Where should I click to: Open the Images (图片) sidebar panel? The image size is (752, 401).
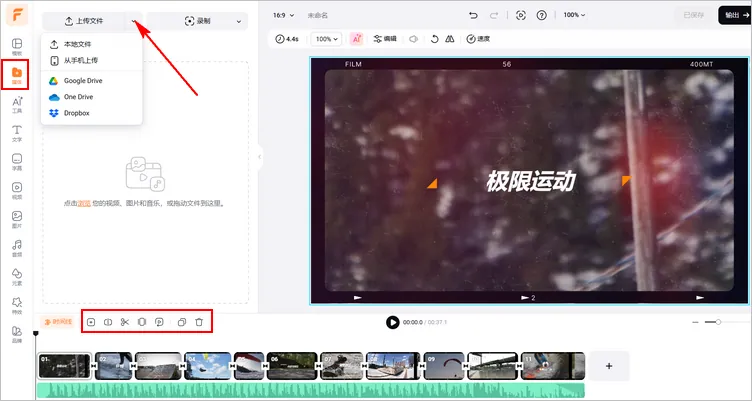point(17,219)
